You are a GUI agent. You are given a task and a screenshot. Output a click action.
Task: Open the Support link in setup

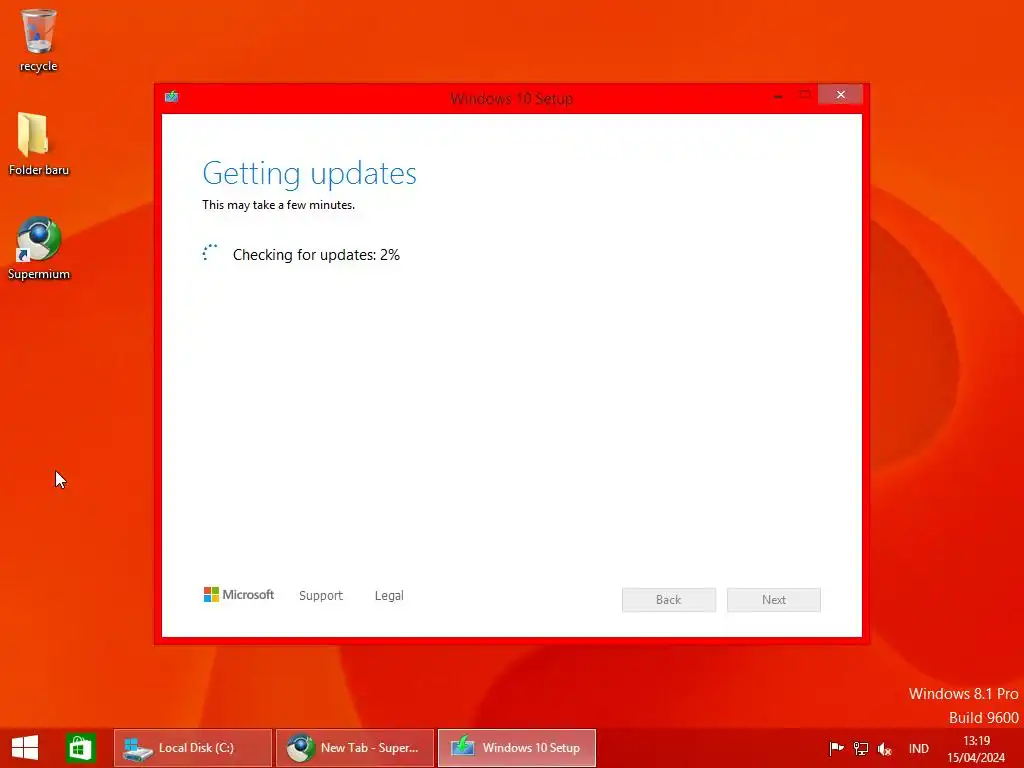pyautogui.click(x=321, y=596)
